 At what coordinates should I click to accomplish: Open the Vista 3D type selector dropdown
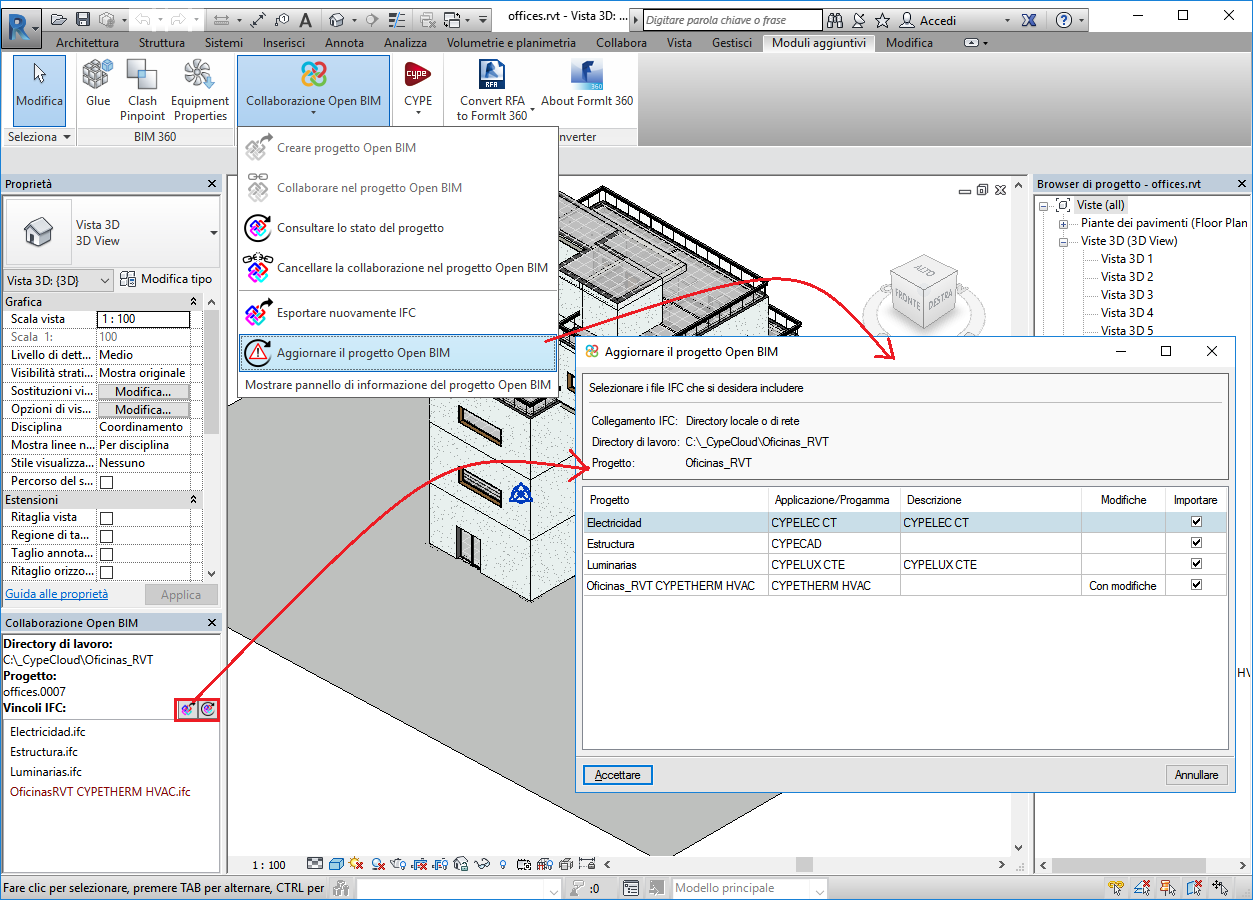tap(213, 233)
